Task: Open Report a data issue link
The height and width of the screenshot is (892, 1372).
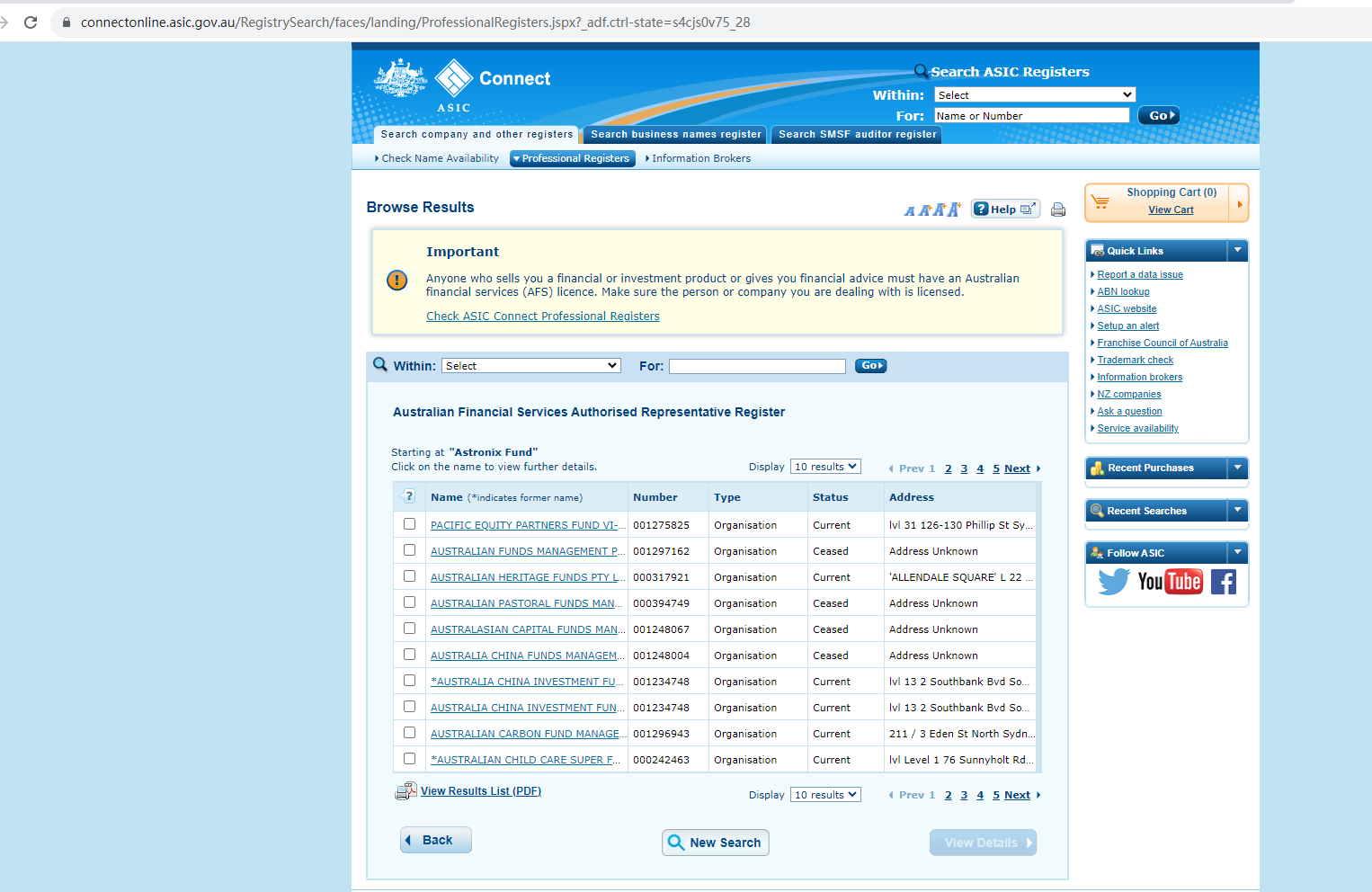Action: point(1140,274)
